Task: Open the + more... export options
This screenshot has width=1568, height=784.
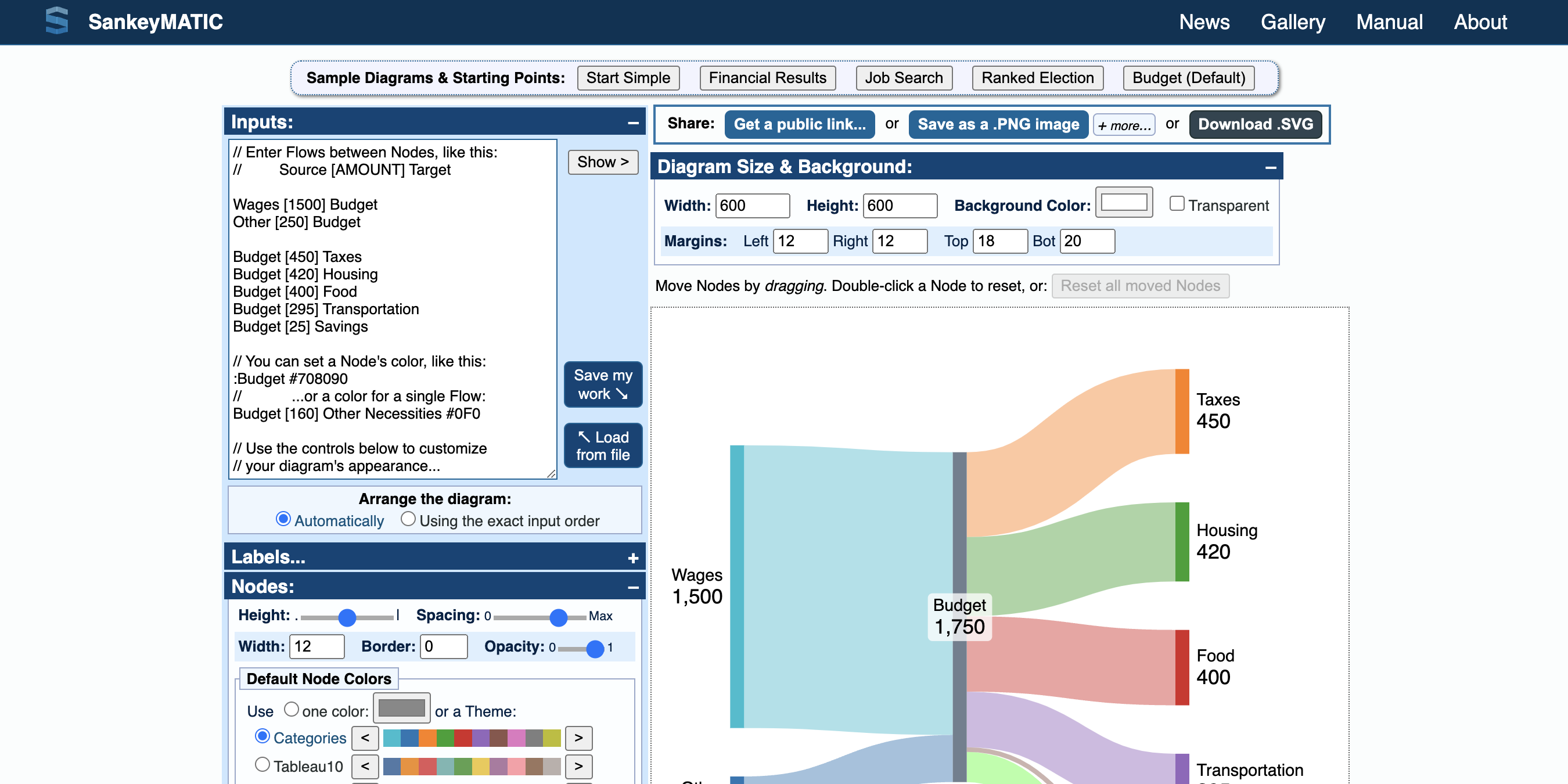Action: tap(1124, 125)
